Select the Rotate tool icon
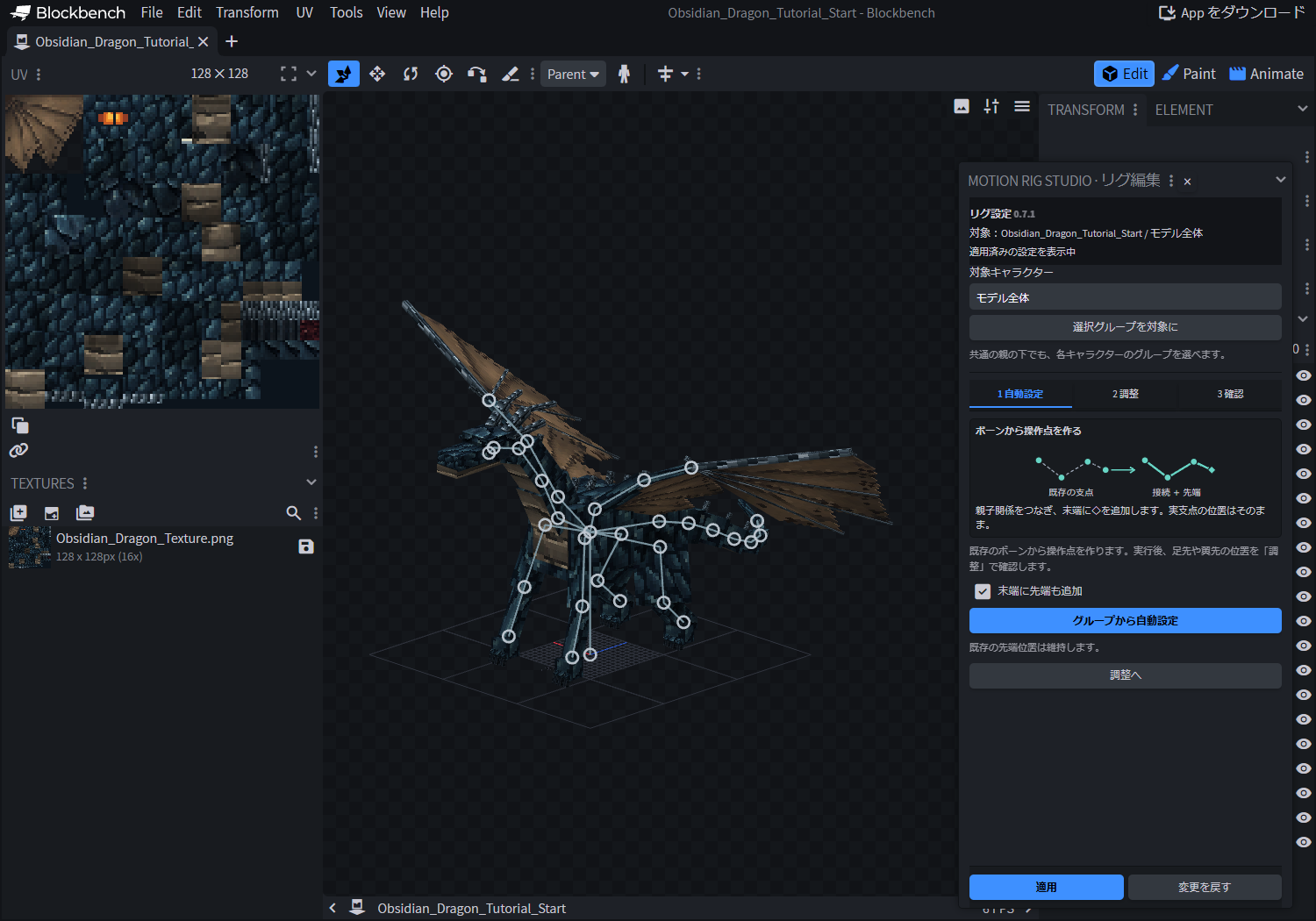 point(411,74)
